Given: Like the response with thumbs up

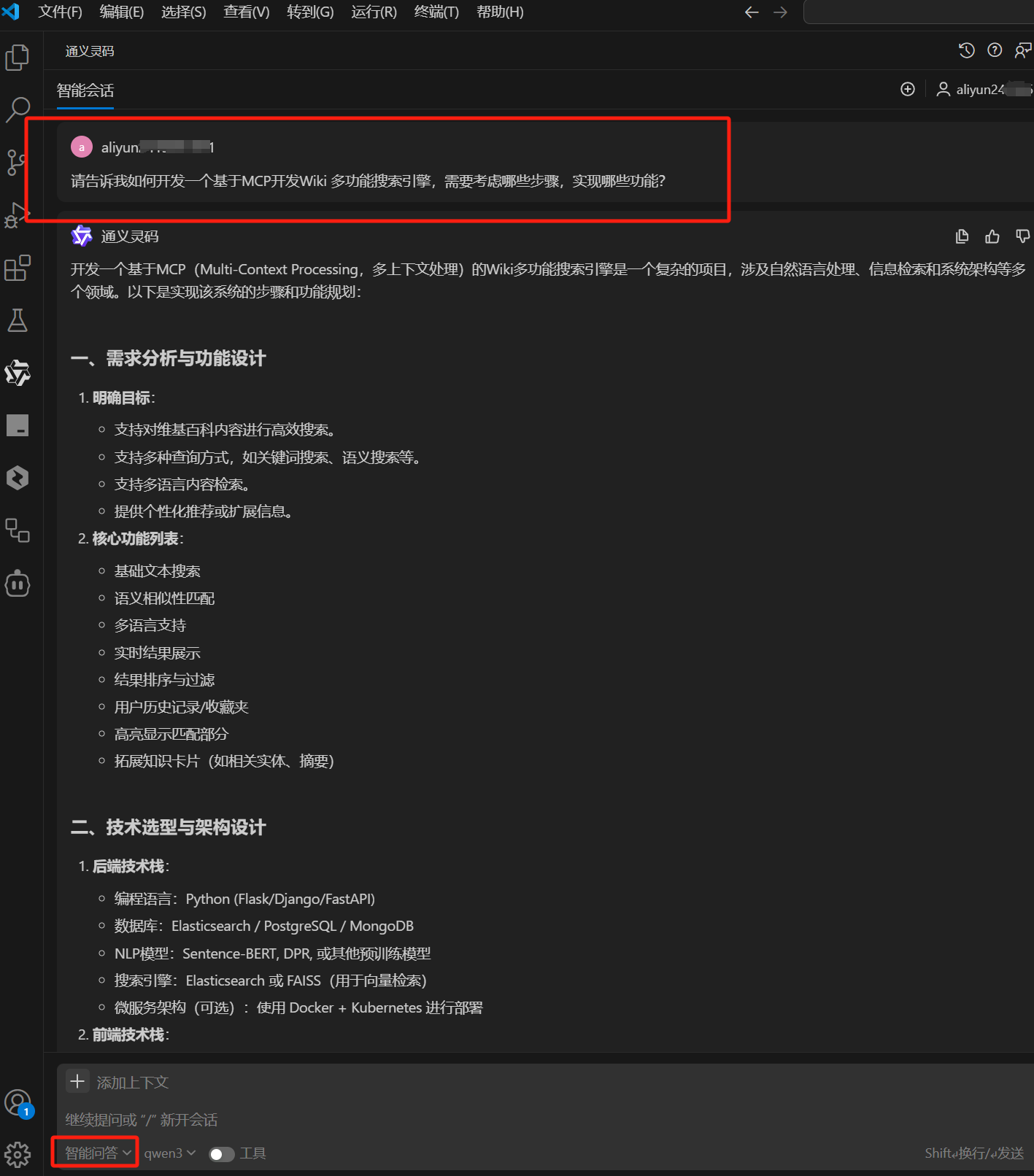Looking at the screenshot, I should click(x=992, y=236).
